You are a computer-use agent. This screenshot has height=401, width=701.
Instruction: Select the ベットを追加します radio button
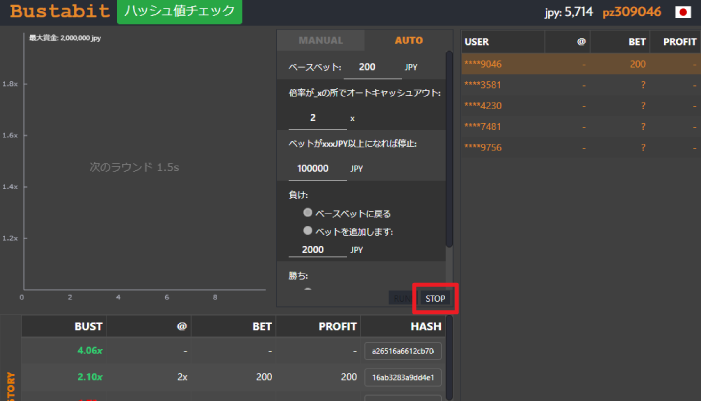(308, 231)
